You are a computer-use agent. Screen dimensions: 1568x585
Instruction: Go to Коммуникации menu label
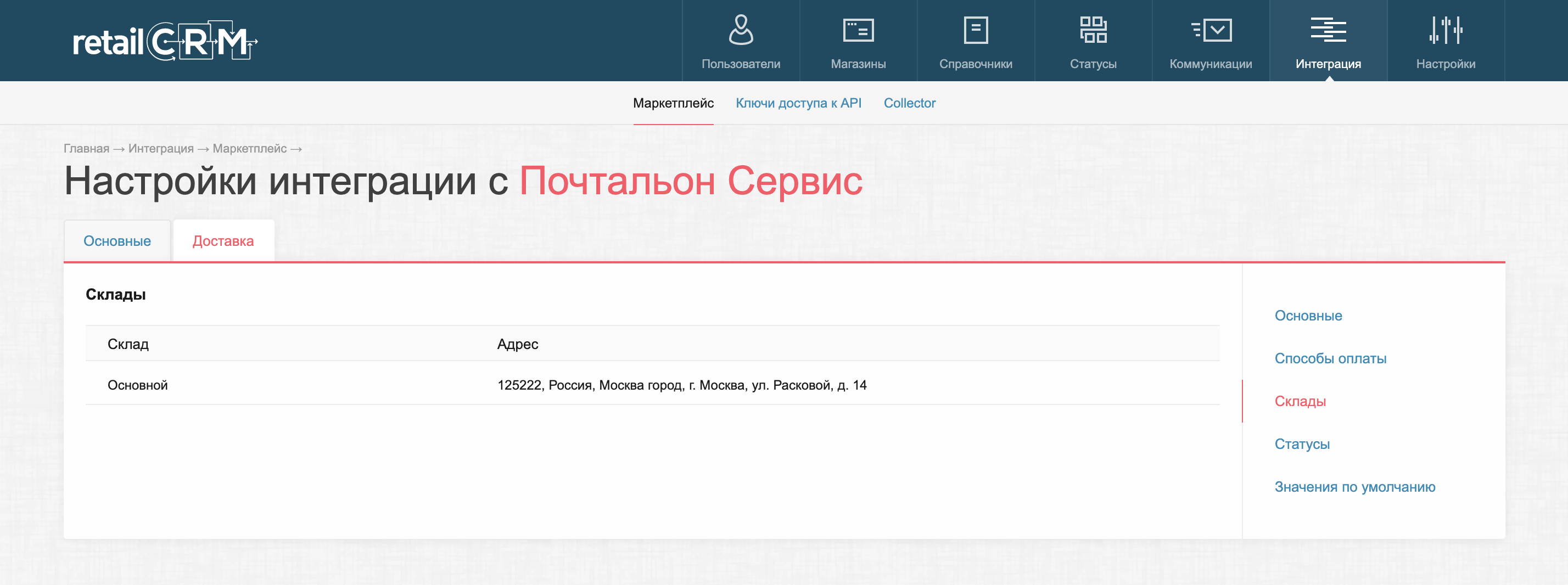coord(1211,64)
